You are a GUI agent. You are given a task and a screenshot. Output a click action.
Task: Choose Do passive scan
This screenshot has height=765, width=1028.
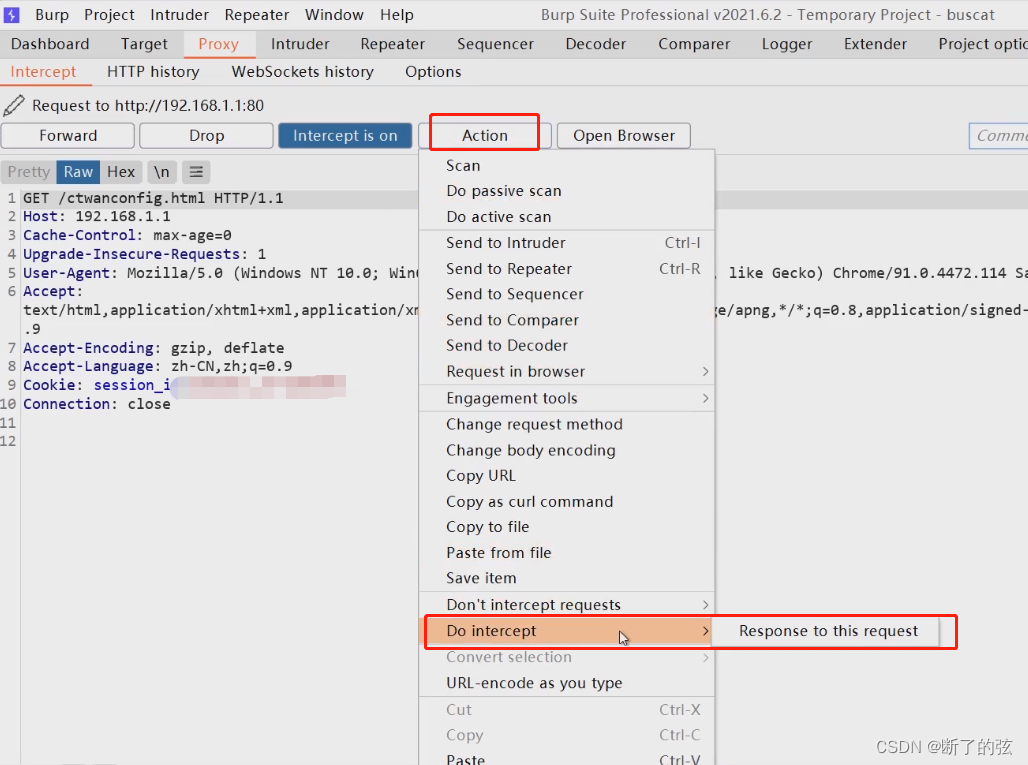click(566, 191)
